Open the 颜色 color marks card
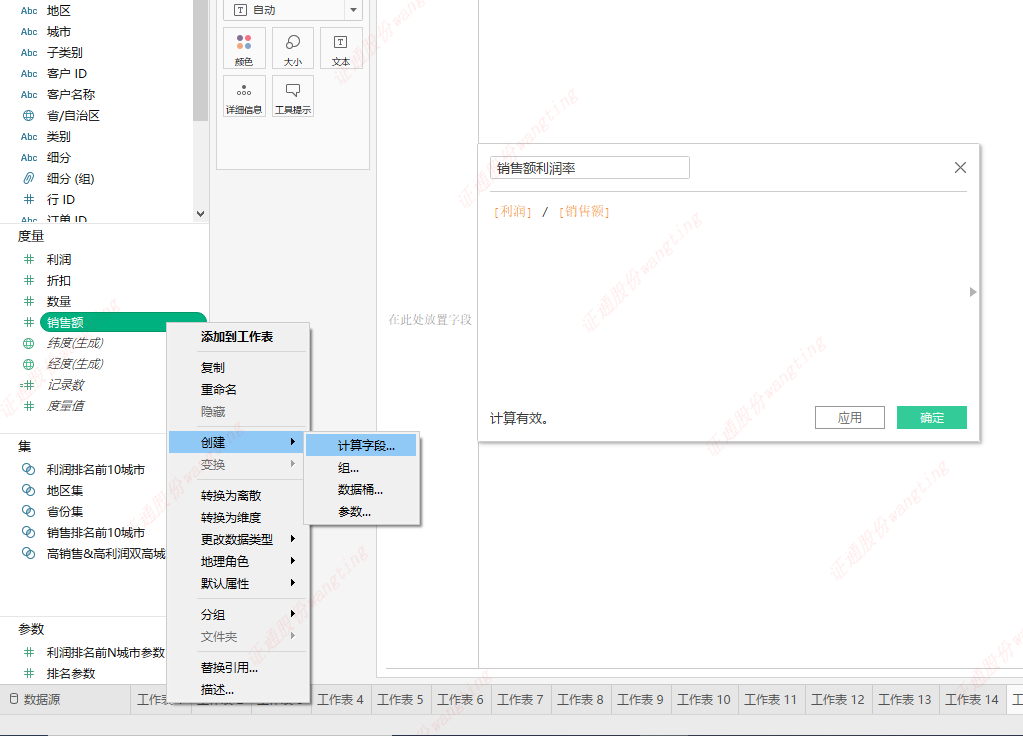The image size is (1023, 736). [244, 48]
